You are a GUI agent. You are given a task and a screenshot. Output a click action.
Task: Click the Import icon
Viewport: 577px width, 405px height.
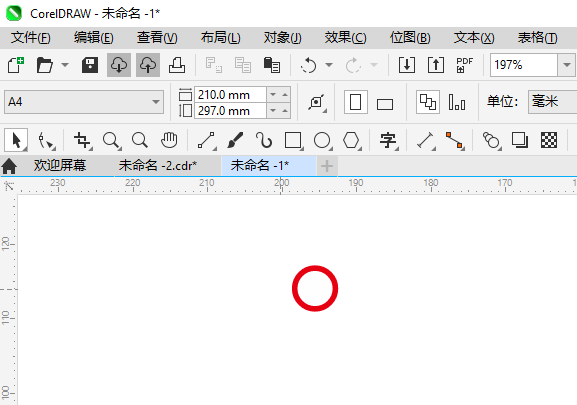coord(407,65)
